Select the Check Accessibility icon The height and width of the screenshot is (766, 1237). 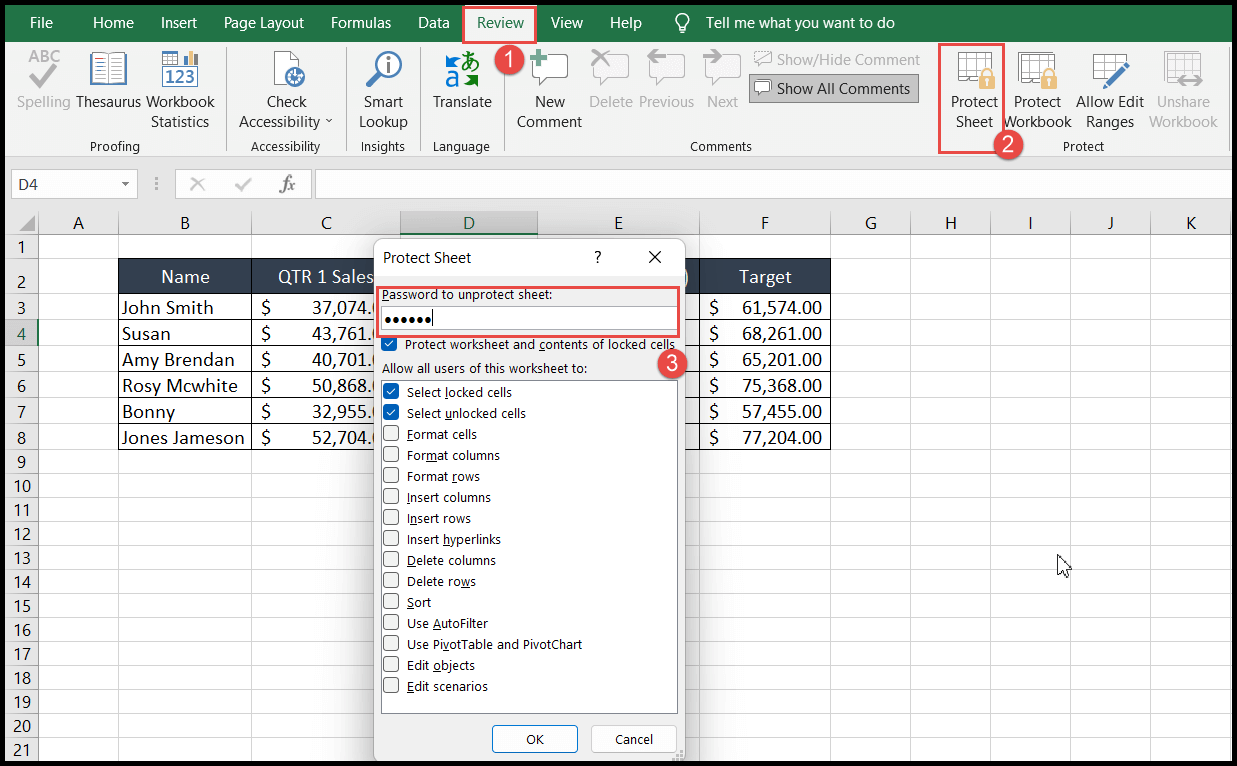[286, 70]
